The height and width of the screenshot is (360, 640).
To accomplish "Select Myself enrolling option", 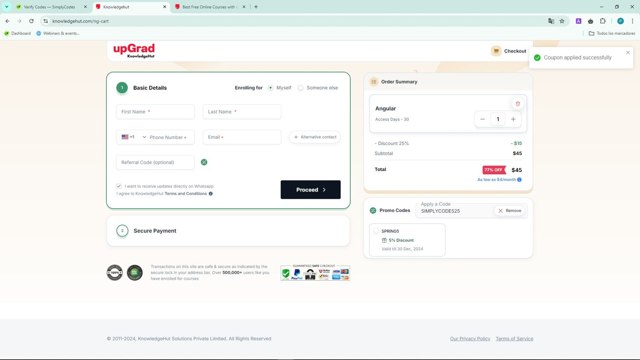I will [270, 88].
